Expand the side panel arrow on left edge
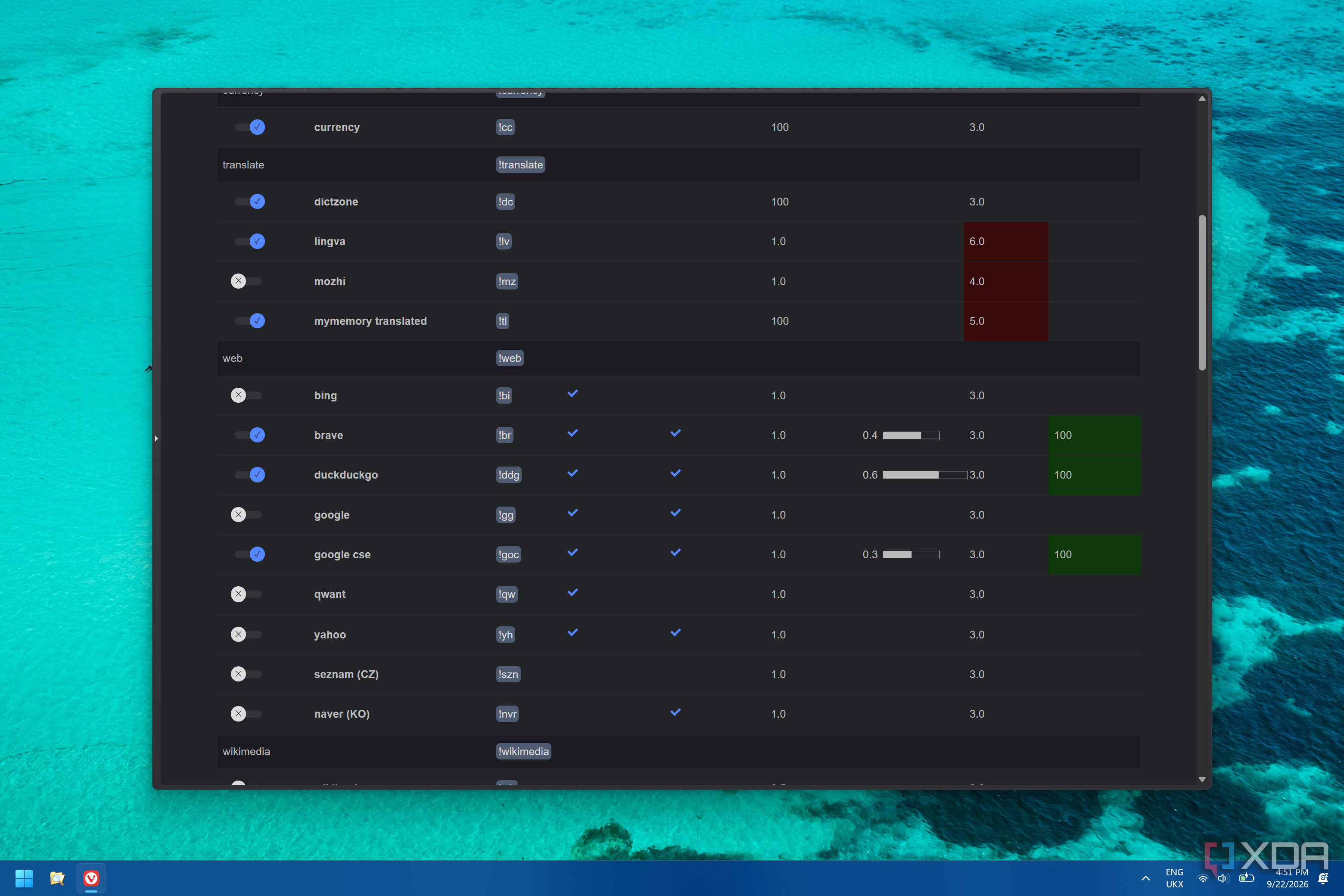The image size is (1344, 896). coord(156,438)
